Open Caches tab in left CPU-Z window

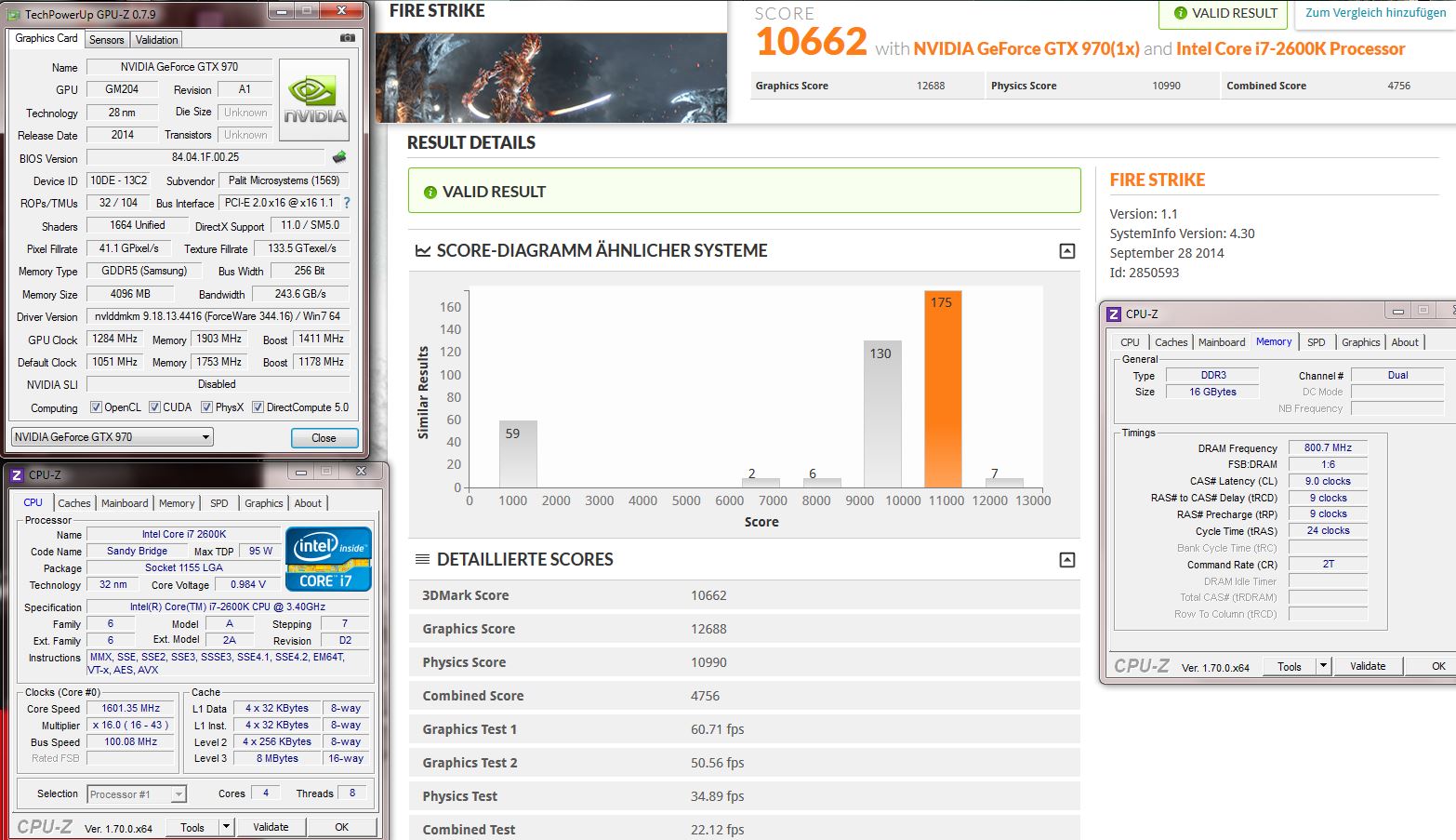[x=74, y=503]
